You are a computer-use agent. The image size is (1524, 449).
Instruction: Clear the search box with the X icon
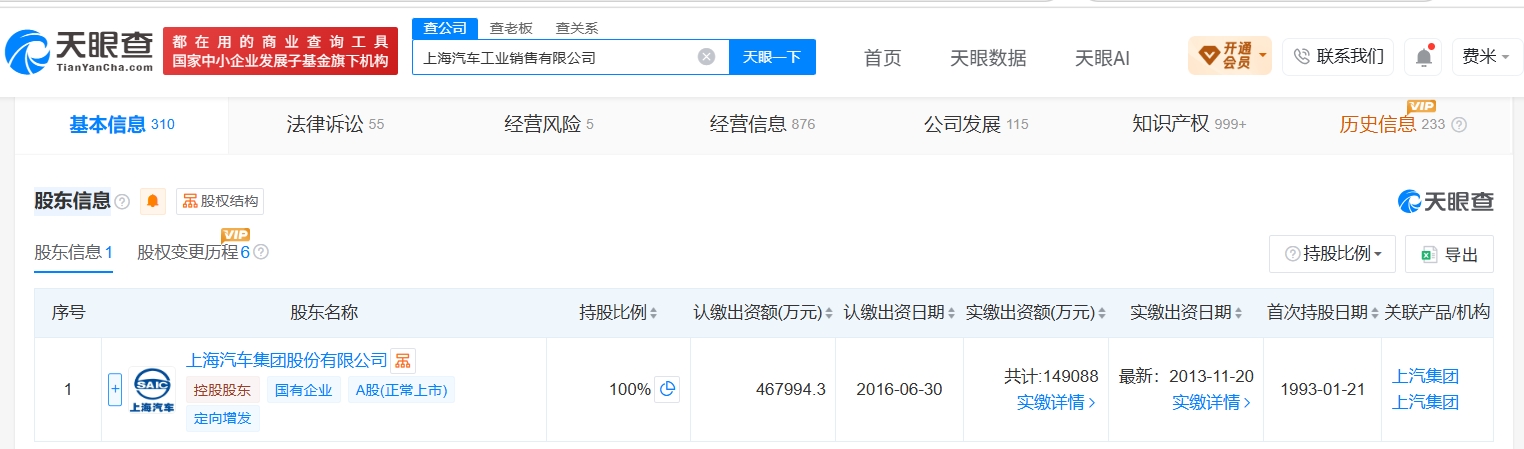[706, 57]
